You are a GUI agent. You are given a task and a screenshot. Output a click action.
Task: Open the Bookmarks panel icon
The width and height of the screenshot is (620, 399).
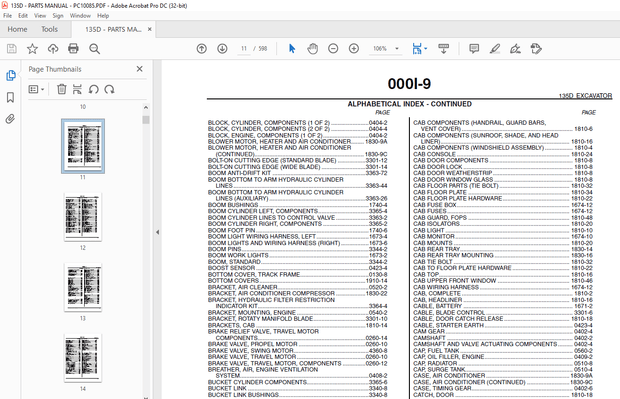(x=11, y=97)
